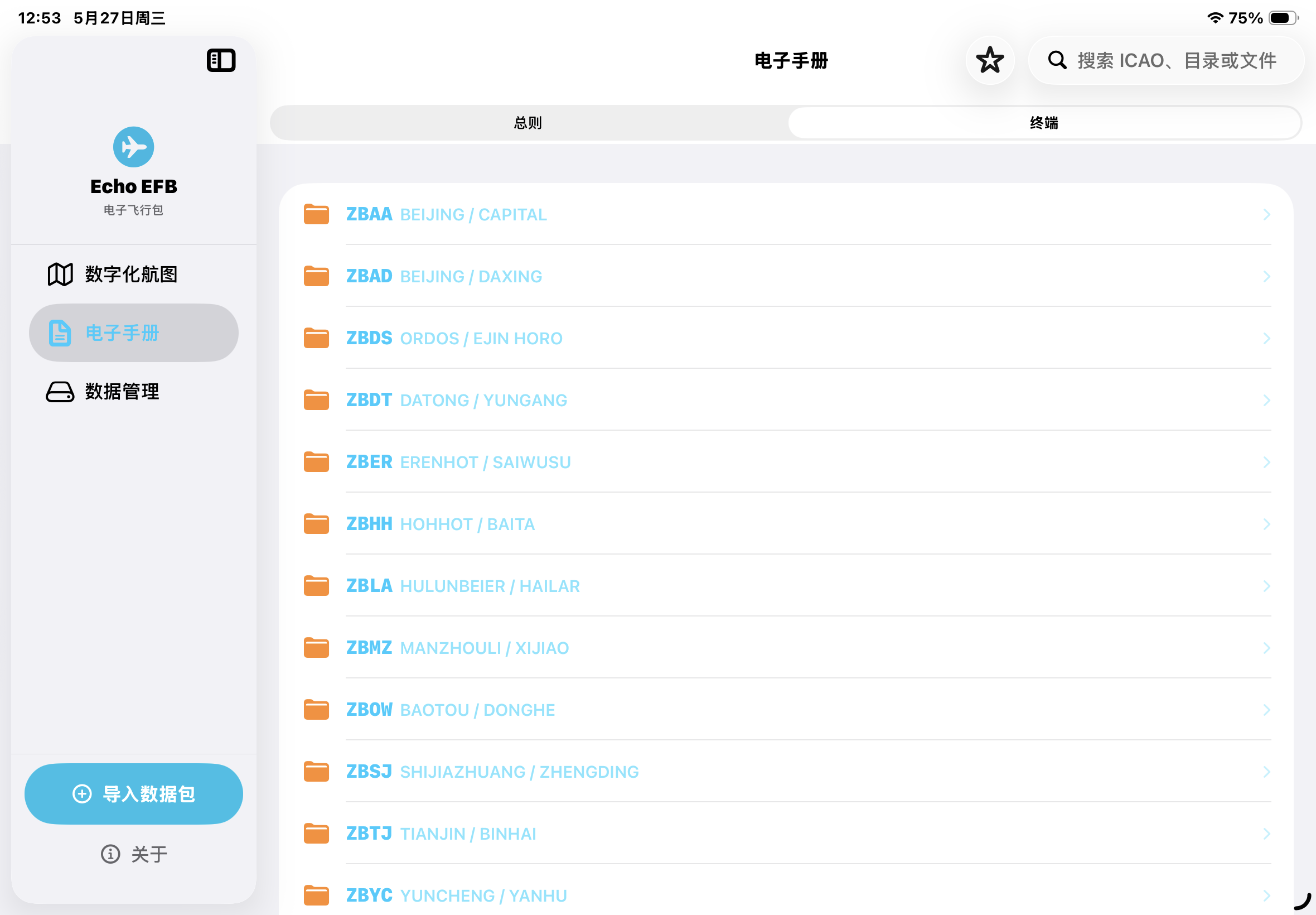This screenshot has height=915, width=1316.
Task: Click the drive icon for 数据管理
Action: 60,392
